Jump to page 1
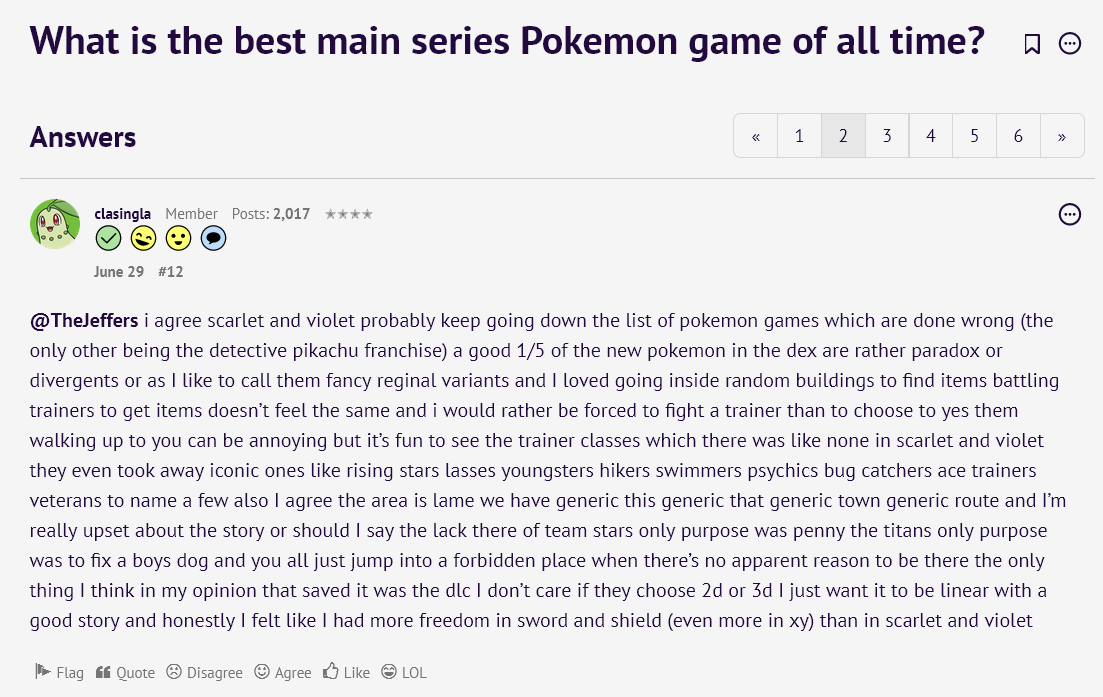Viewport: 1103px width, 697px height. click(x=799, y=136)
